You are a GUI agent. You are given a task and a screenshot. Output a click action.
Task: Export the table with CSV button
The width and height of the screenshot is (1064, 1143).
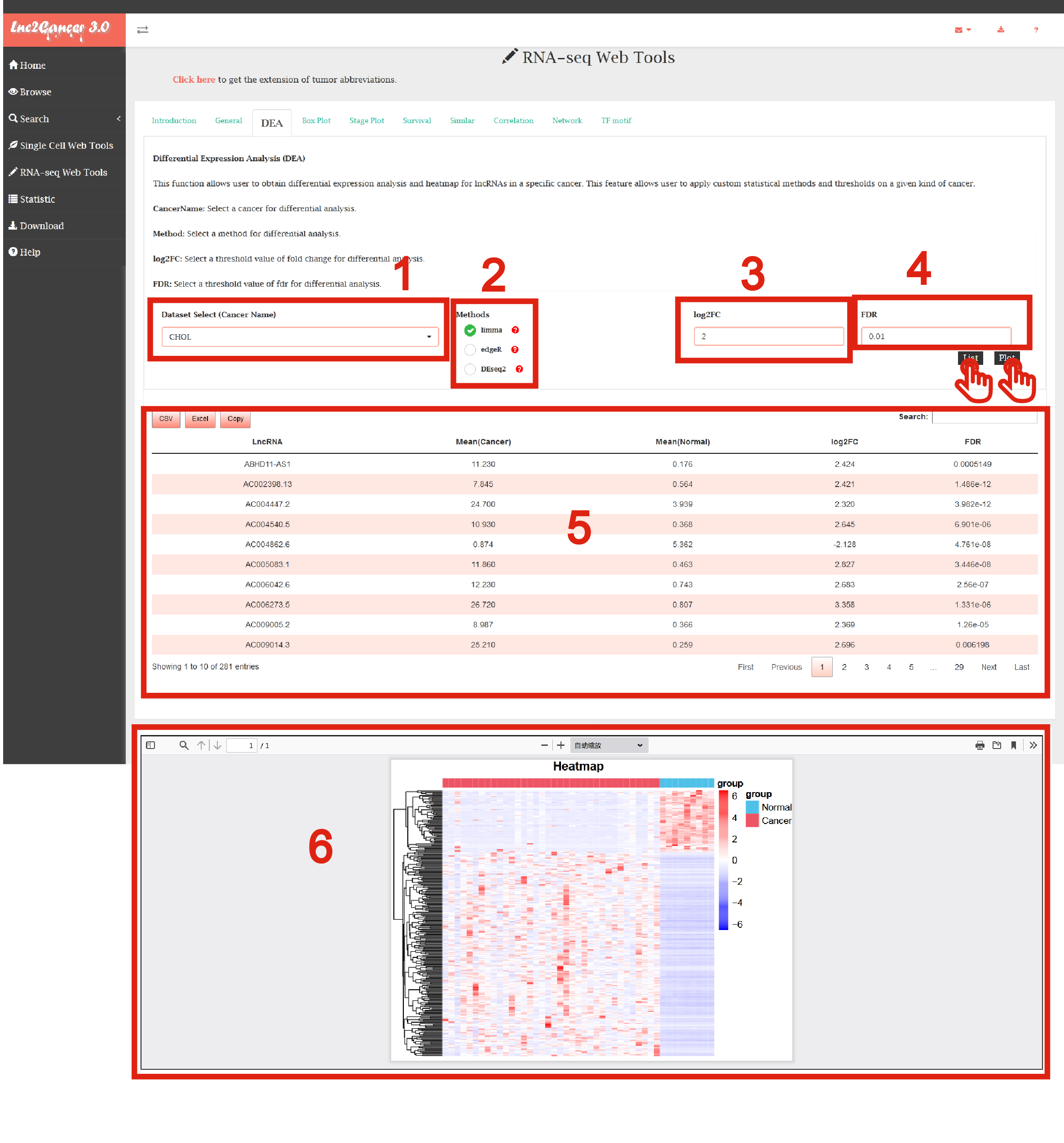click(x=166, y=419)
